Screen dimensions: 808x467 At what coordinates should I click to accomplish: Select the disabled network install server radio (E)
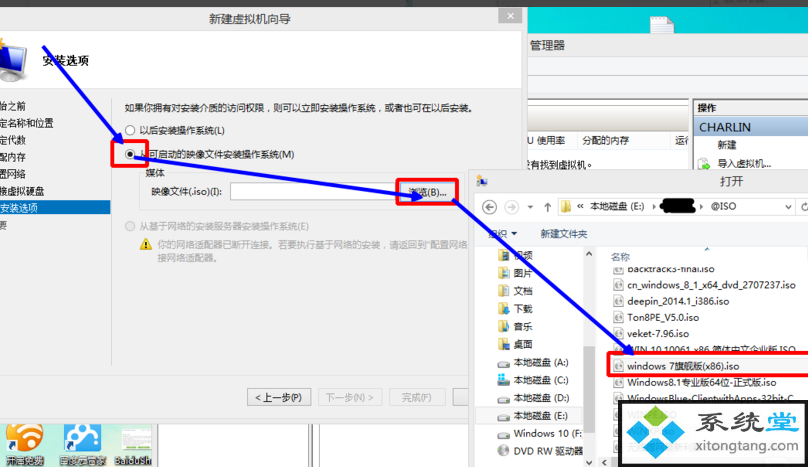(130, 226)
